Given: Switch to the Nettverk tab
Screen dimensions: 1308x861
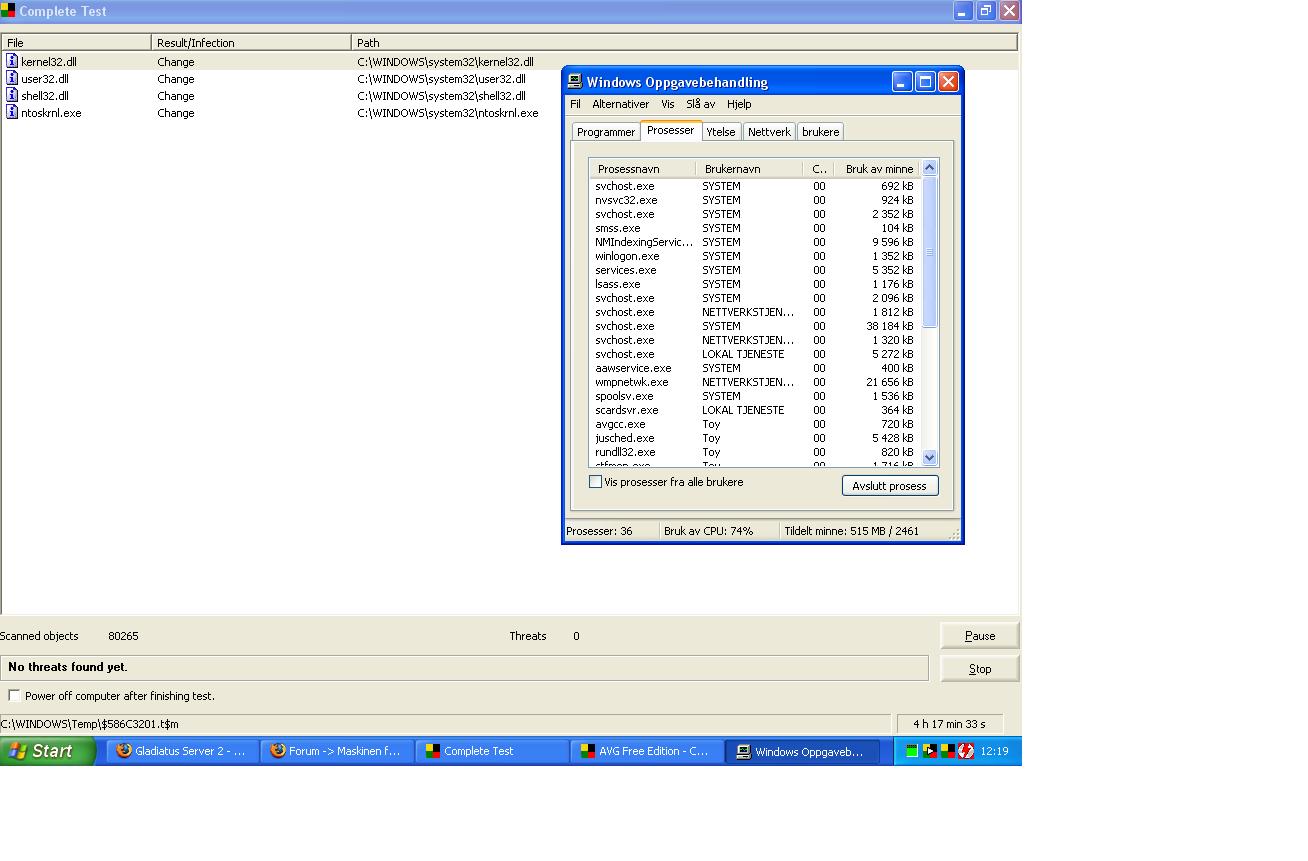Looking at the screenshot, I should coord(769,132).
